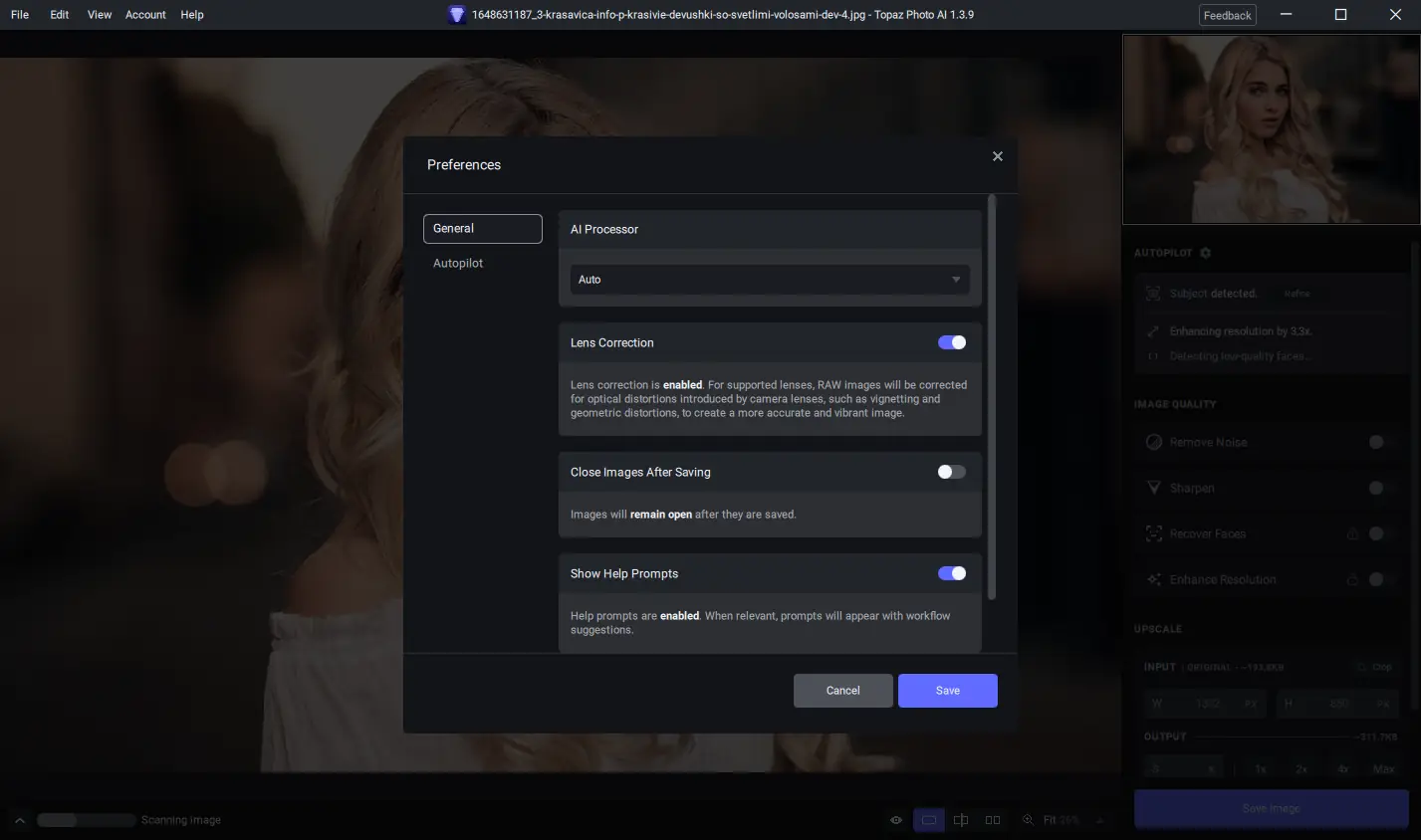Select the 1x upscale option
This screenshot has height=840, width=1421.
point(1260,769)
